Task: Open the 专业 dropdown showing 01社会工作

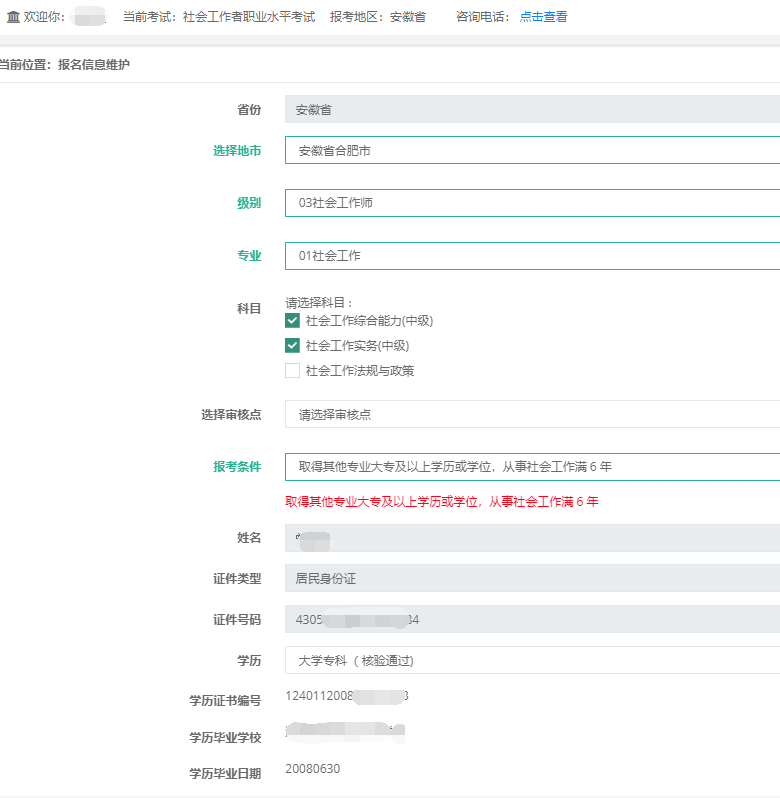Action: [532, 256]
